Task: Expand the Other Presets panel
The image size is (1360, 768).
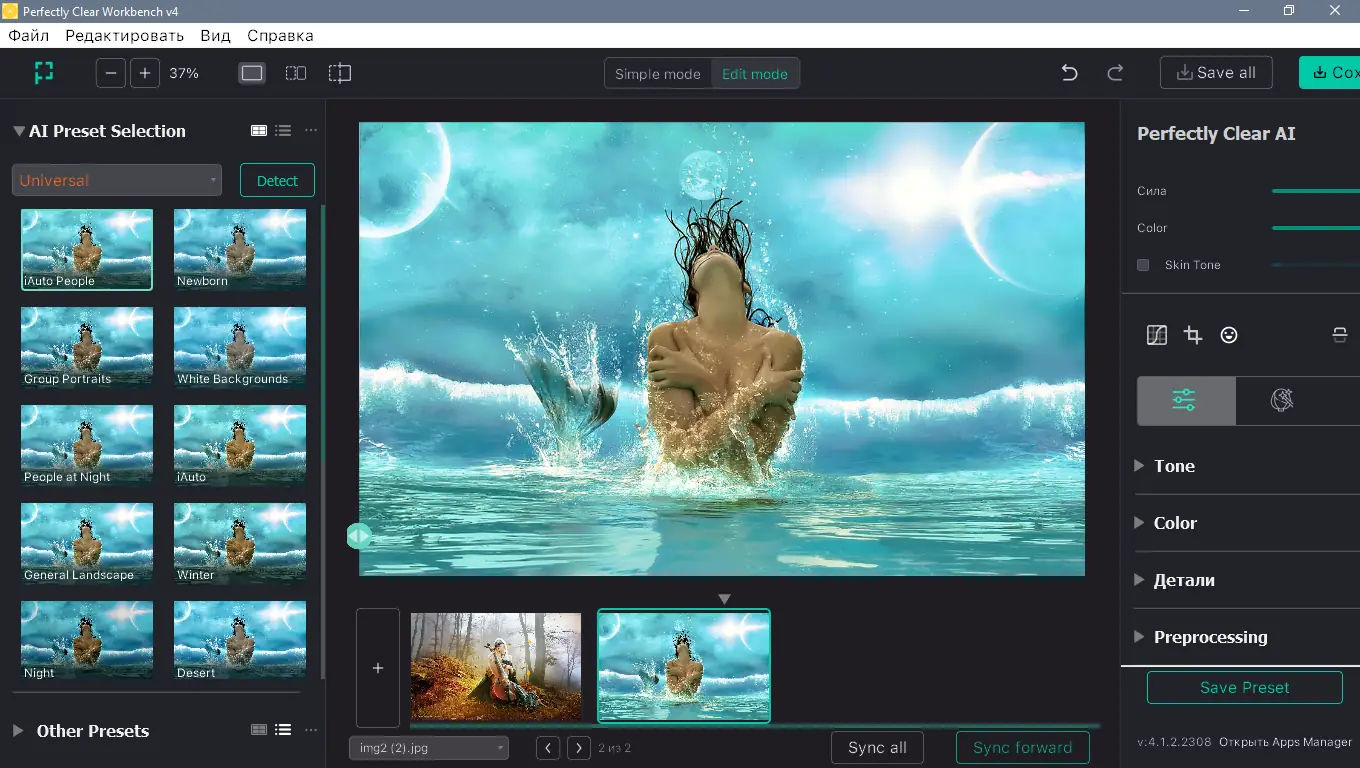Action: tap(18, 731)
